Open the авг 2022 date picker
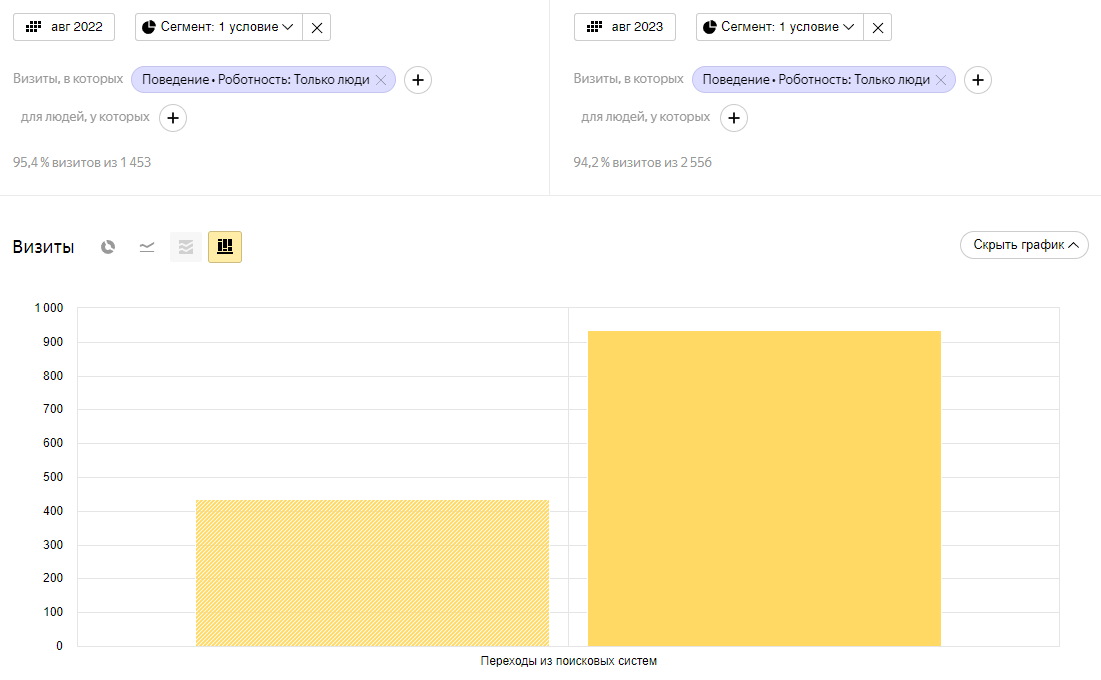Viewport: 1101px width, 680px height. (x=64, y=27)
